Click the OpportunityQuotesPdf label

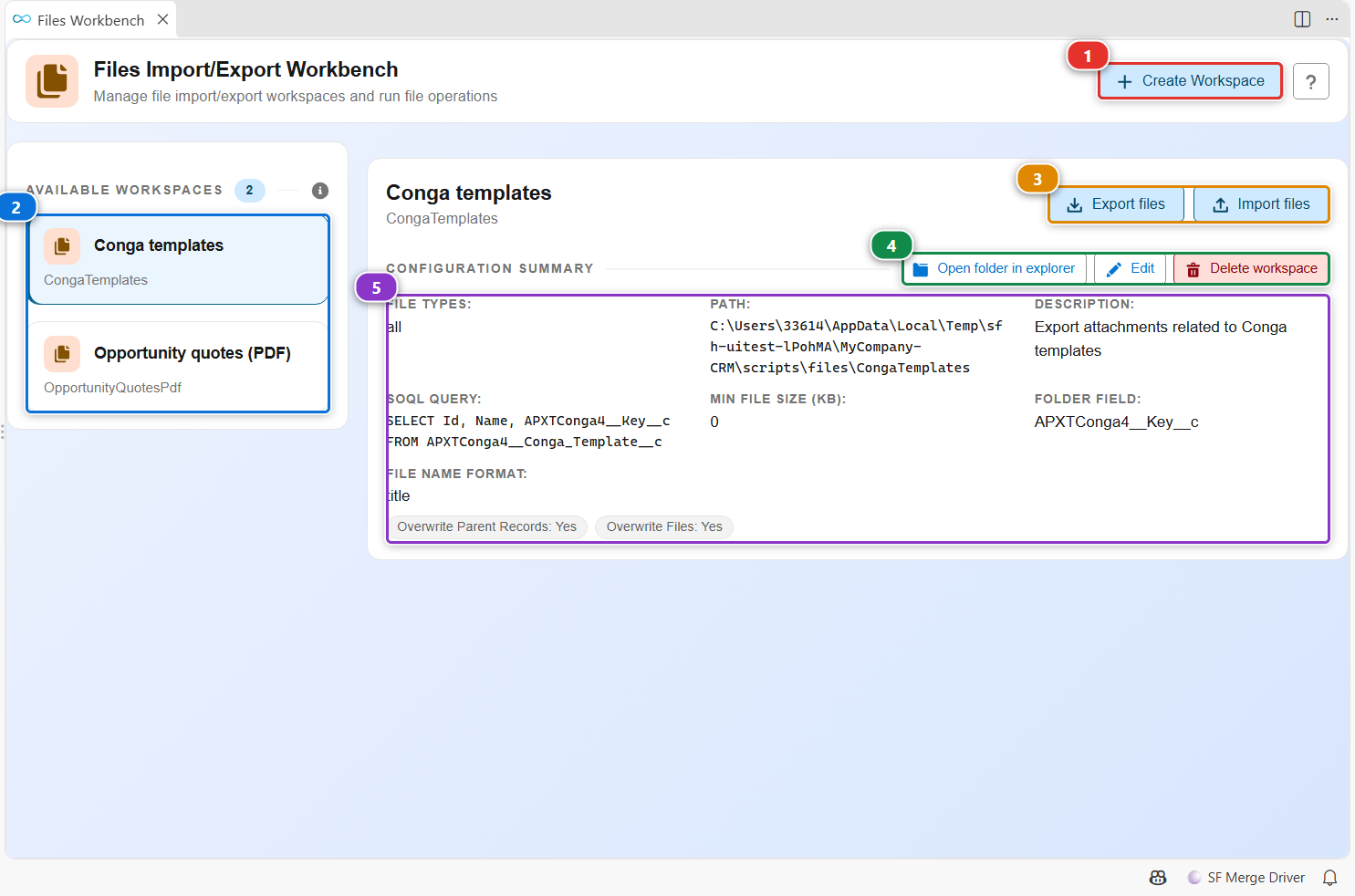[112, 388]
